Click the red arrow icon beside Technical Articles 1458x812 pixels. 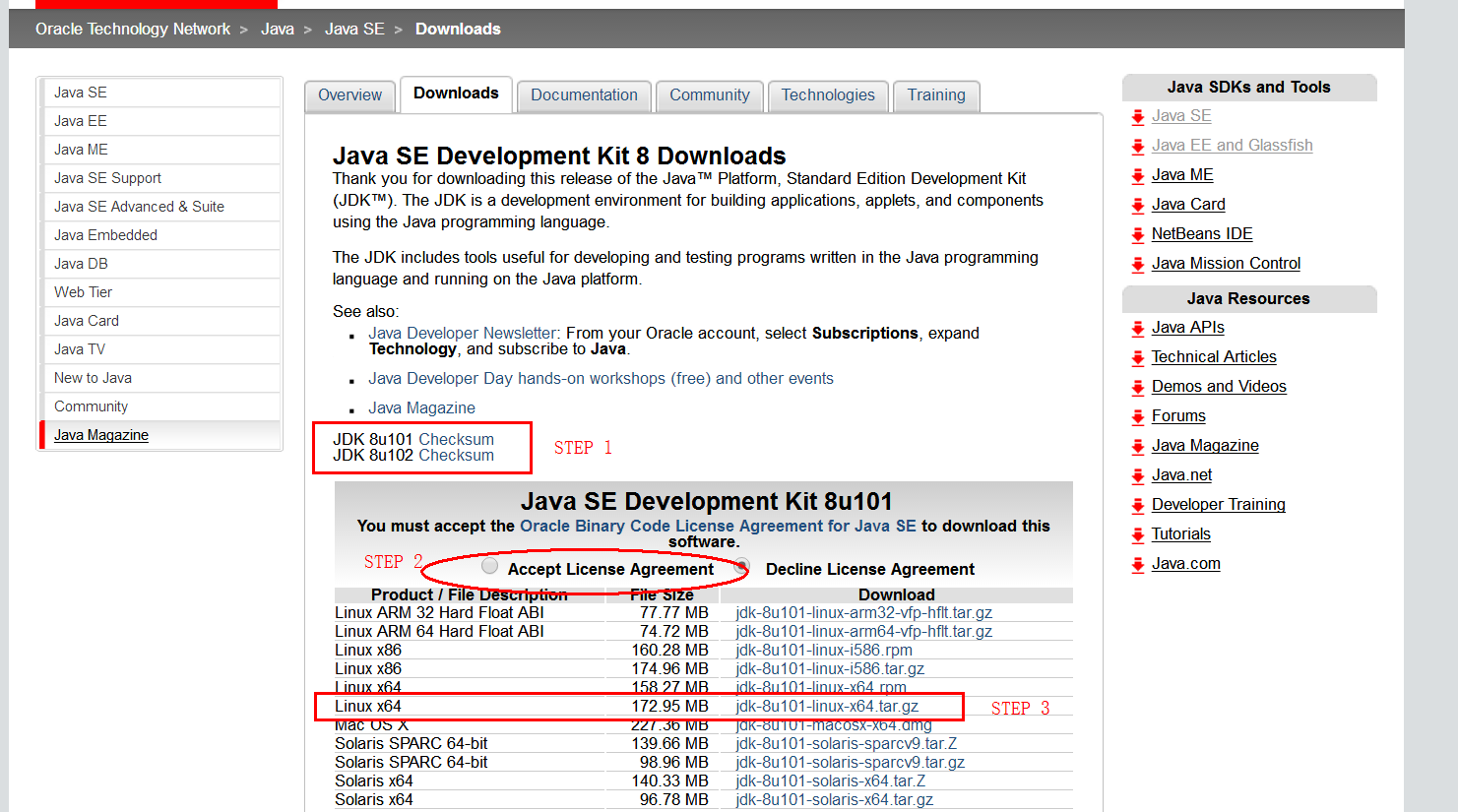pos(1138,358)
